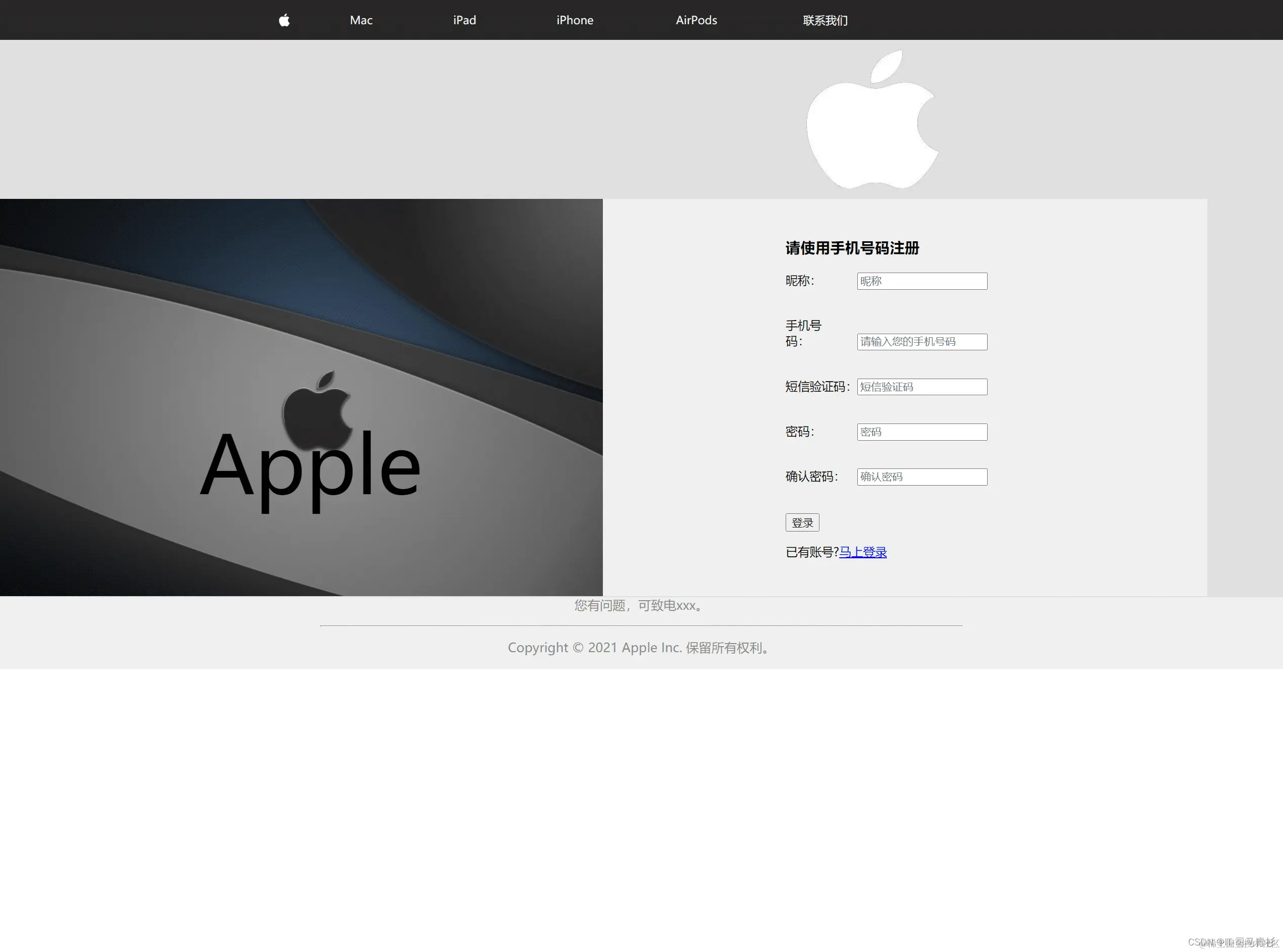Screen dimensions: 1283x952
Task: Follow the 马上登录 link
Action: (862, 552)
